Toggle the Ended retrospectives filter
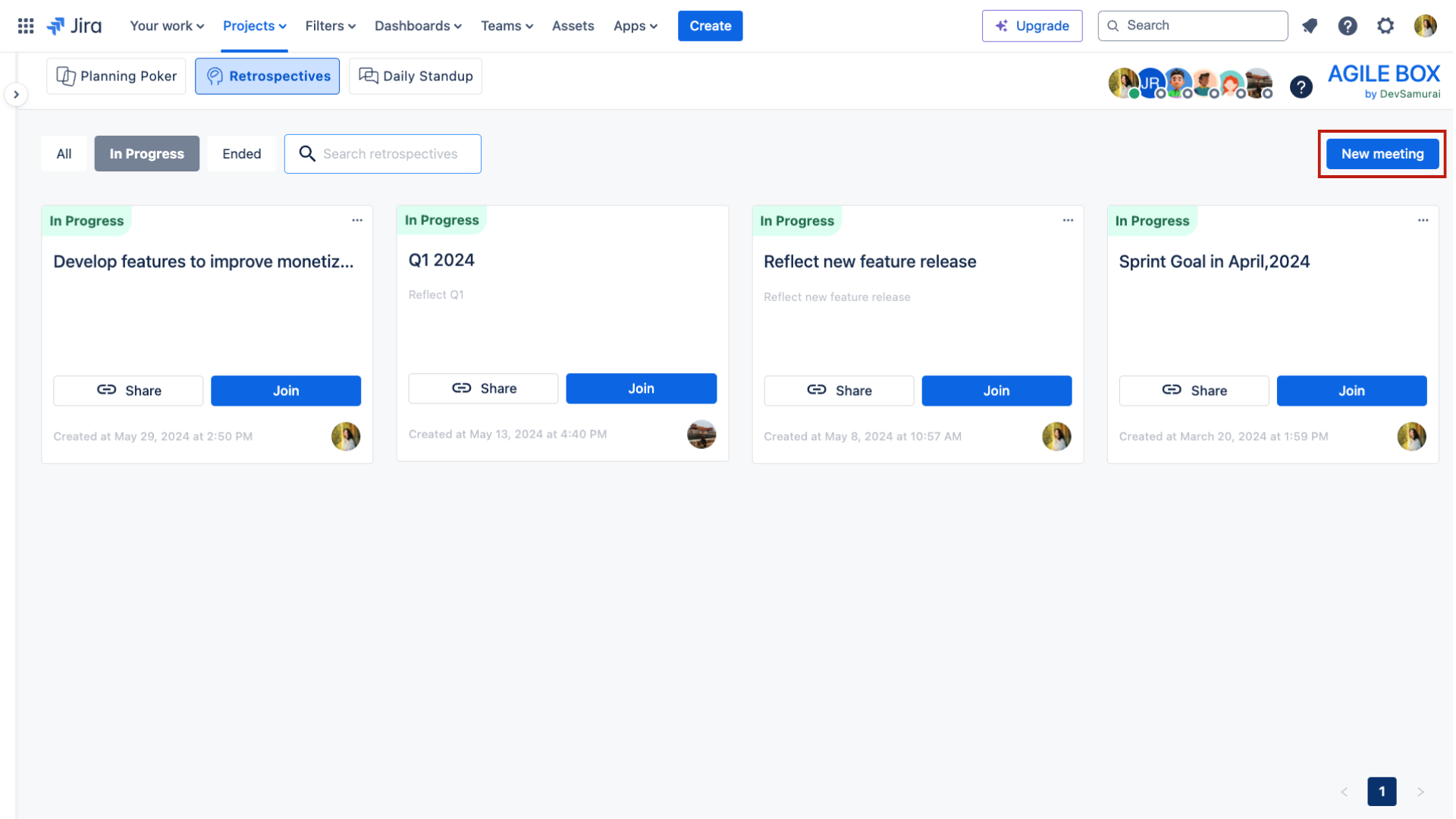 click(241, 153)
